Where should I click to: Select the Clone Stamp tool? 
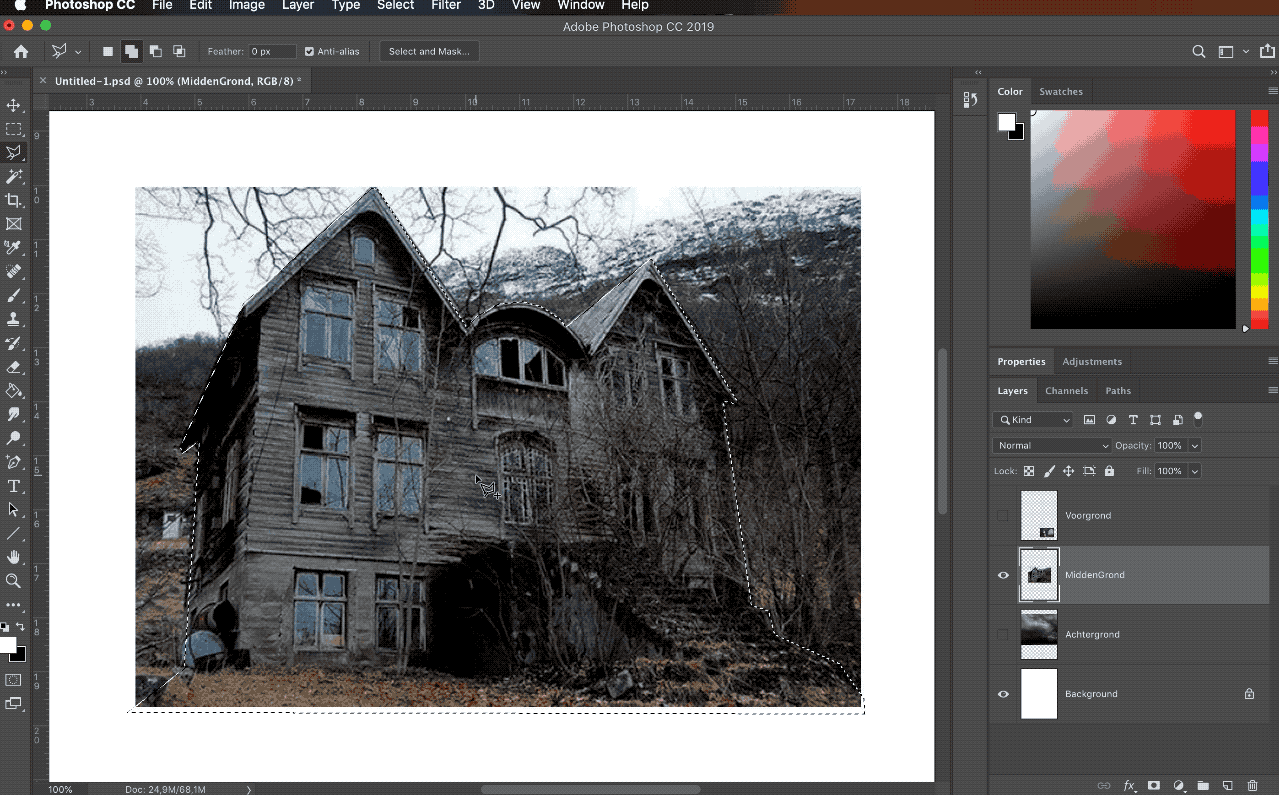[x=13, y=318]
